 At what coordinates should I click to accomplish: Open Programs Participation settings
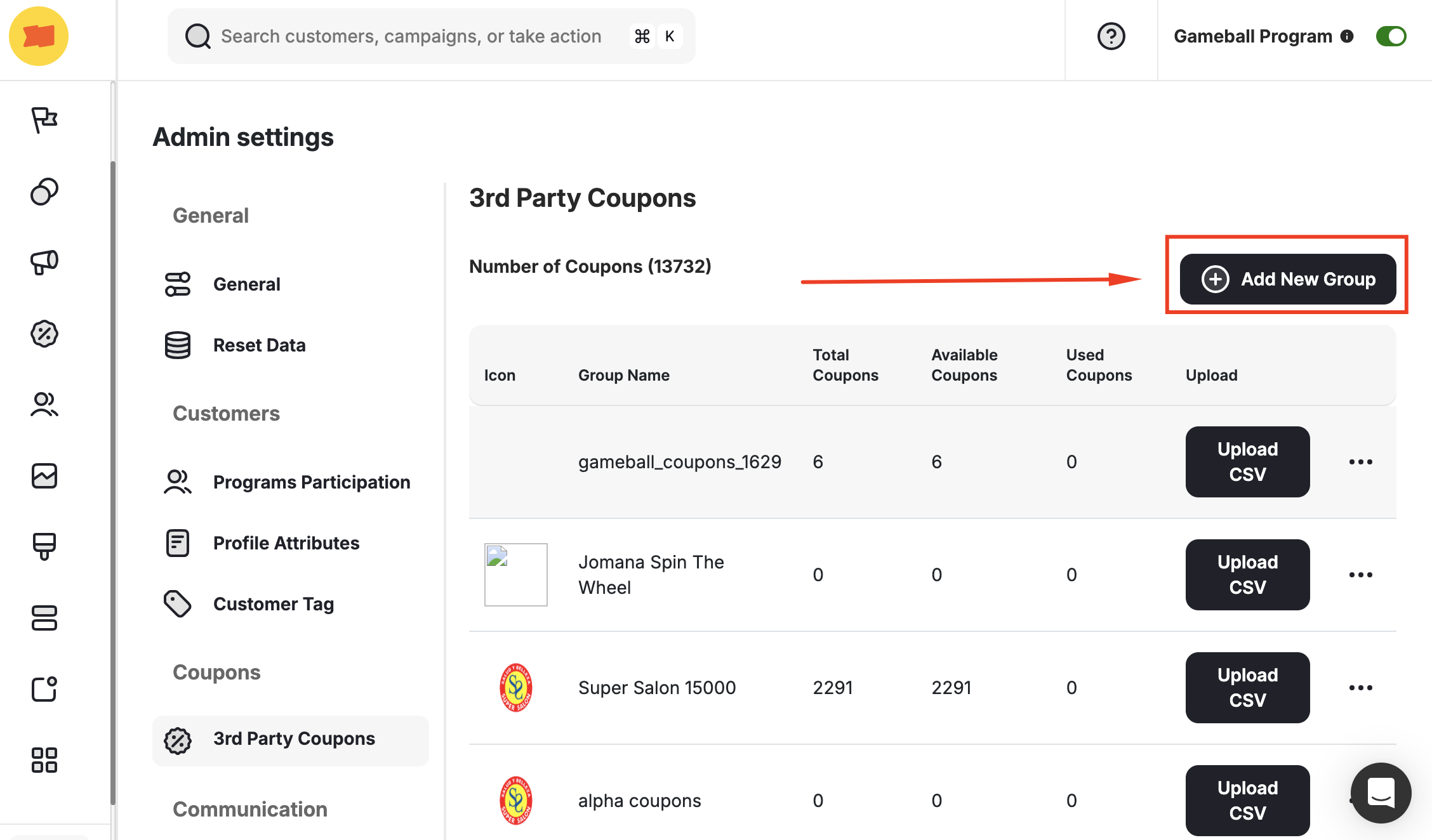coord(311,482)
